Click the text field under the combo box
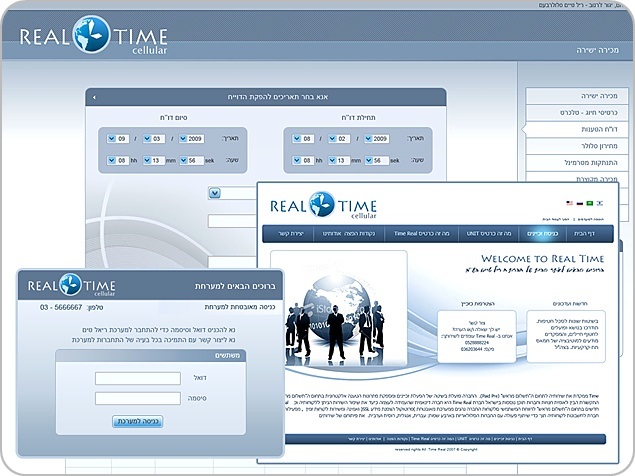The height and width of the screenshot is (476, 635). point(232,221)
